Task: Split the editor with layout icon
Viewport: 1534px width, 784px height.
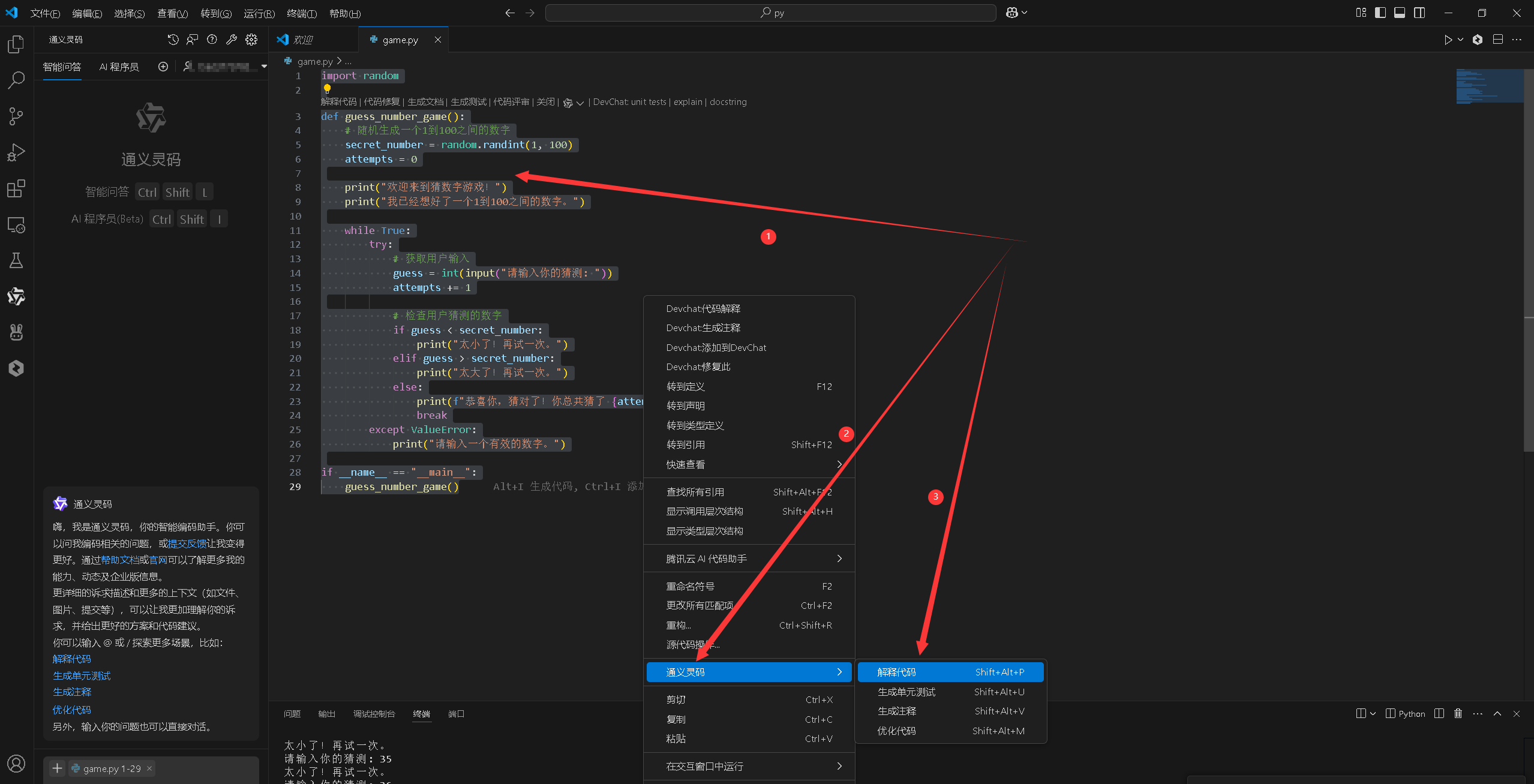Action: tap(1498, 40)
